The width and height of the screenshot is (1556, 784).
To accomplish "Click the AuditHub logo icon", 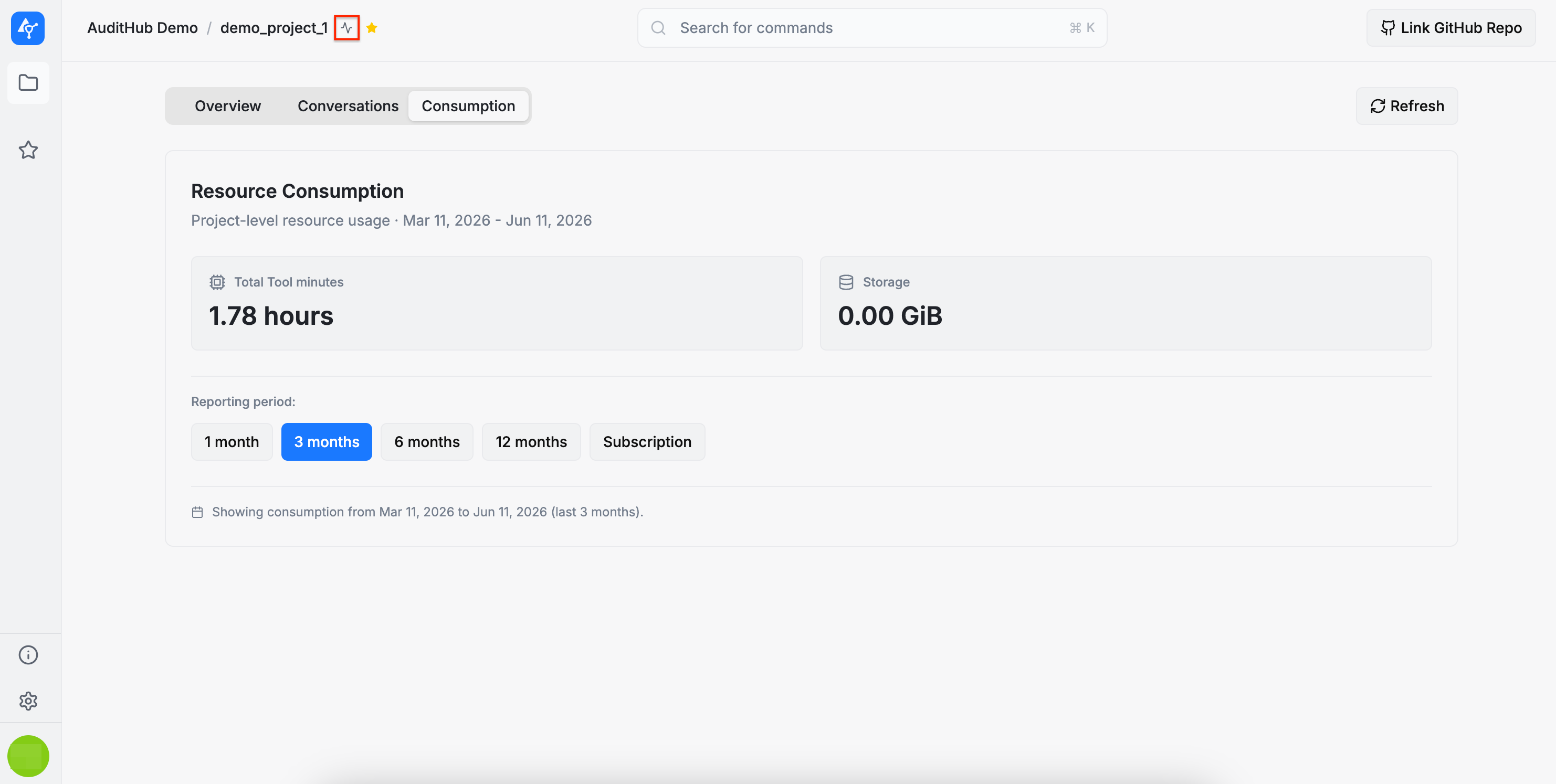I will tap(28, 28).
